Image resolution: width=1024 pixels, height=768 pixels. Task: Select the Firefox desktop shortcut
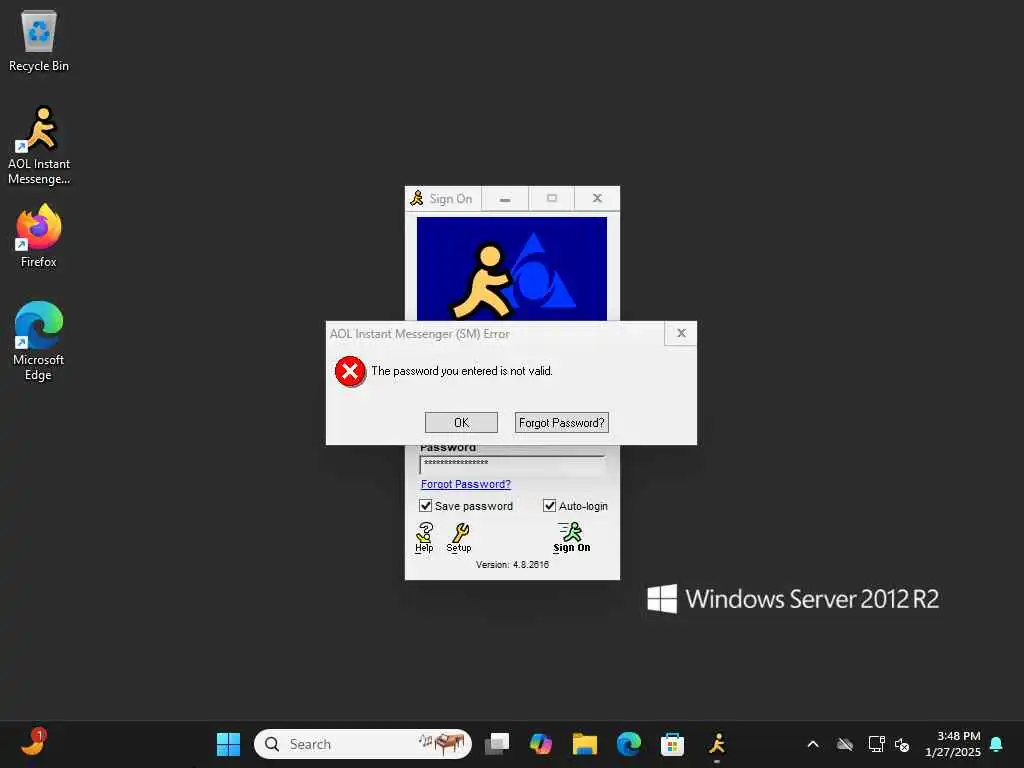pyautogui.click(x=39, y=236)
